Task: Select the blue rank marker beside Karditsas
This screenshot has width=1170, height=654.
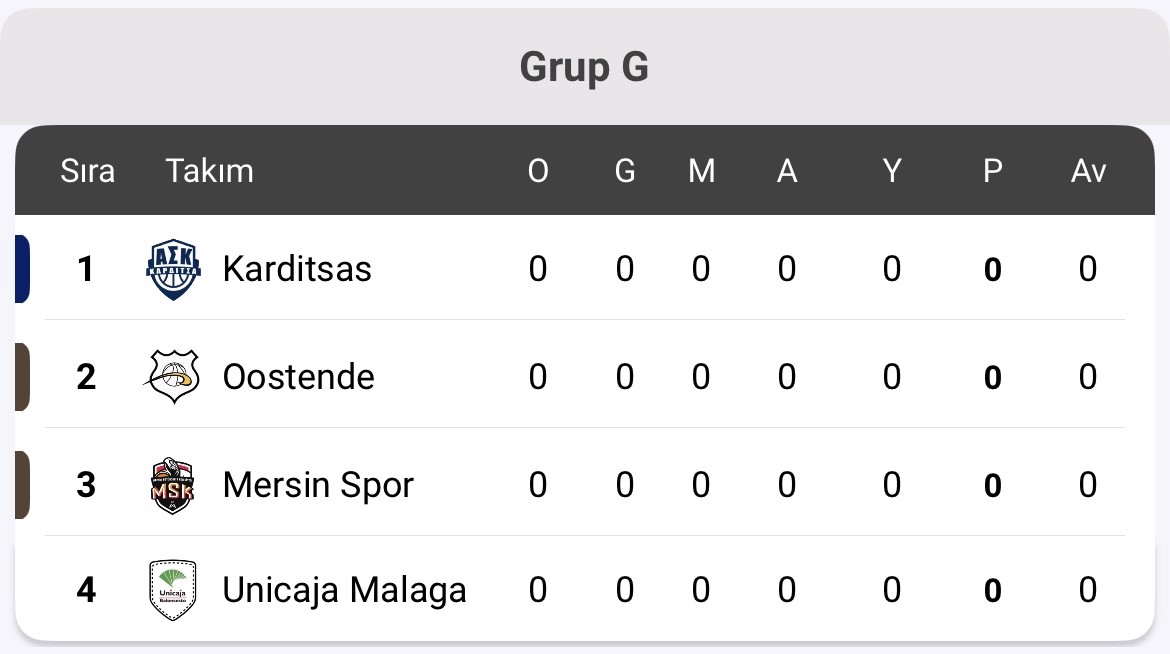Action: (x=22, y=269)
